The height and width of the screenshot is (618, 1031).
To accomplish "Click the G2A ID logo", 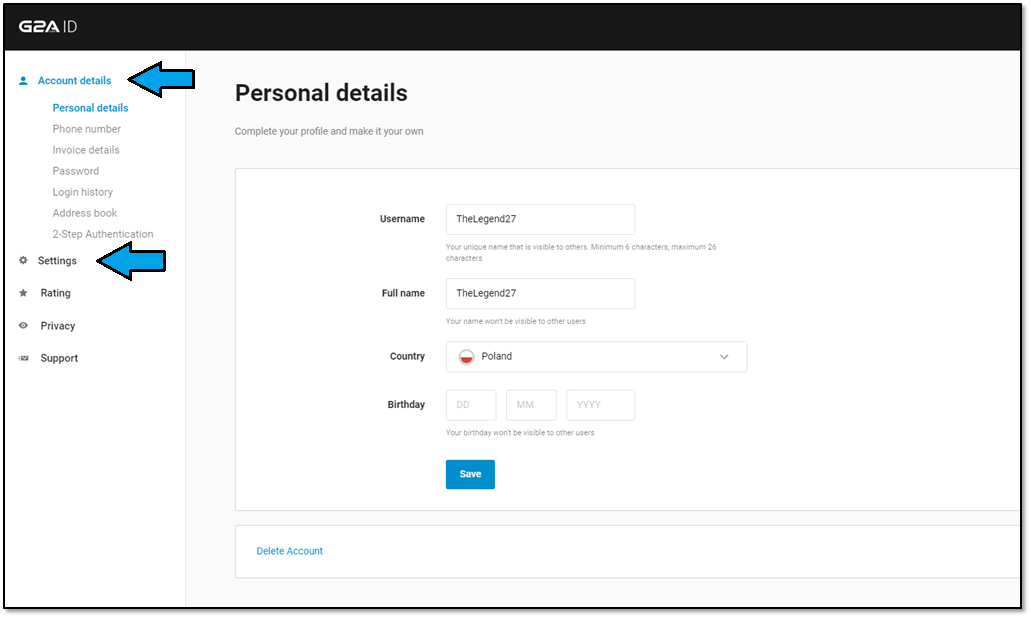I will pyautogui.click(x=47, y=27).
